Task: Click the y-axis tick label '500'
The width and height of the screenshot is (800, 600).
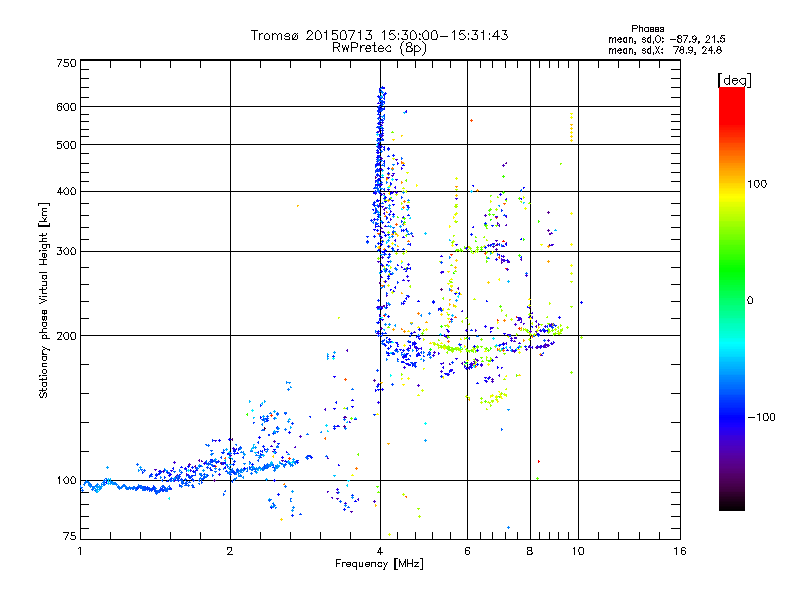Action: point(66,145)
